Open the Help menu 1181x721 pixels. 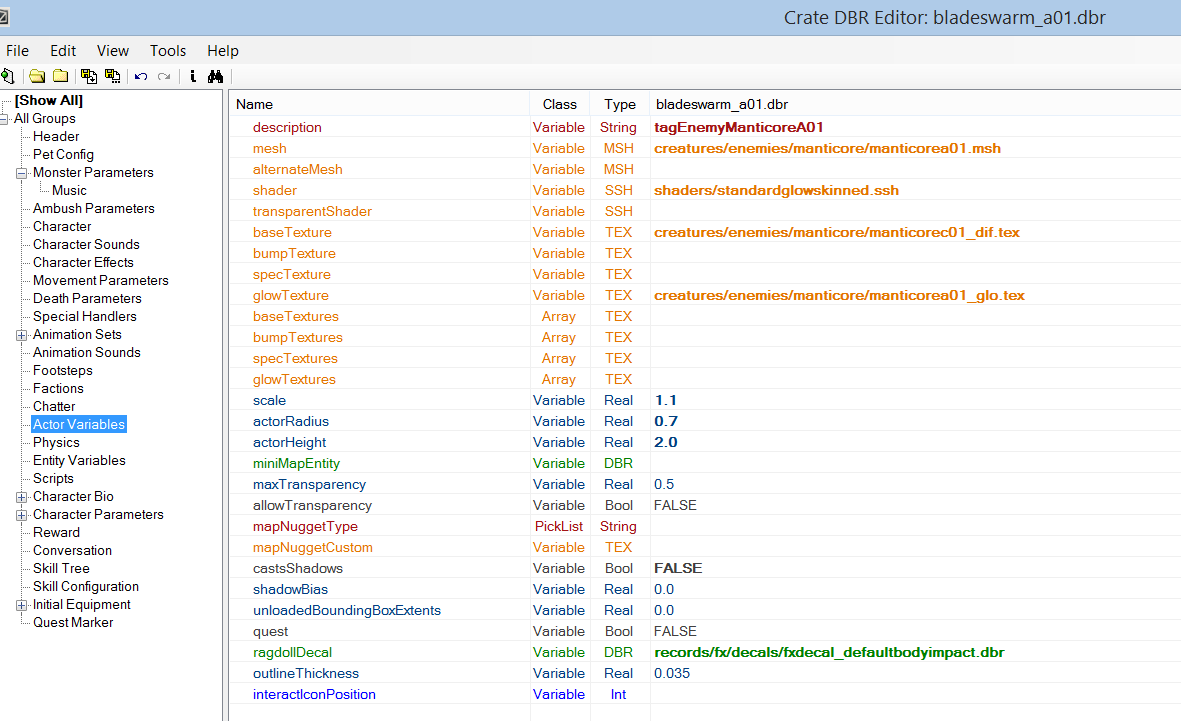coord(223,50)
